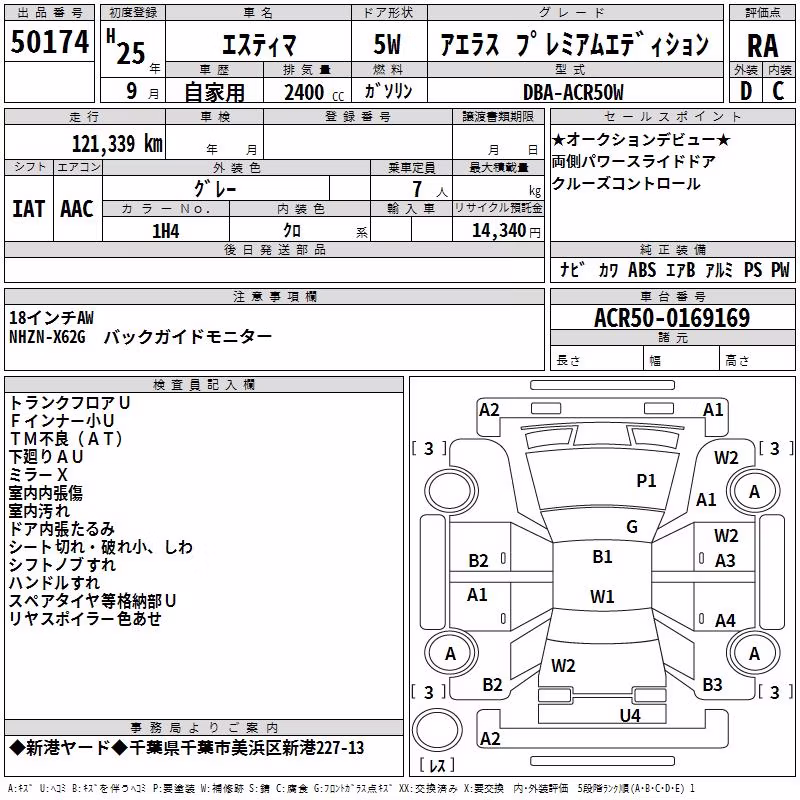This screenshot has width=800, height=800.
Task: Click damage mark A4 on the rear door
Action: tap(725, 620)
